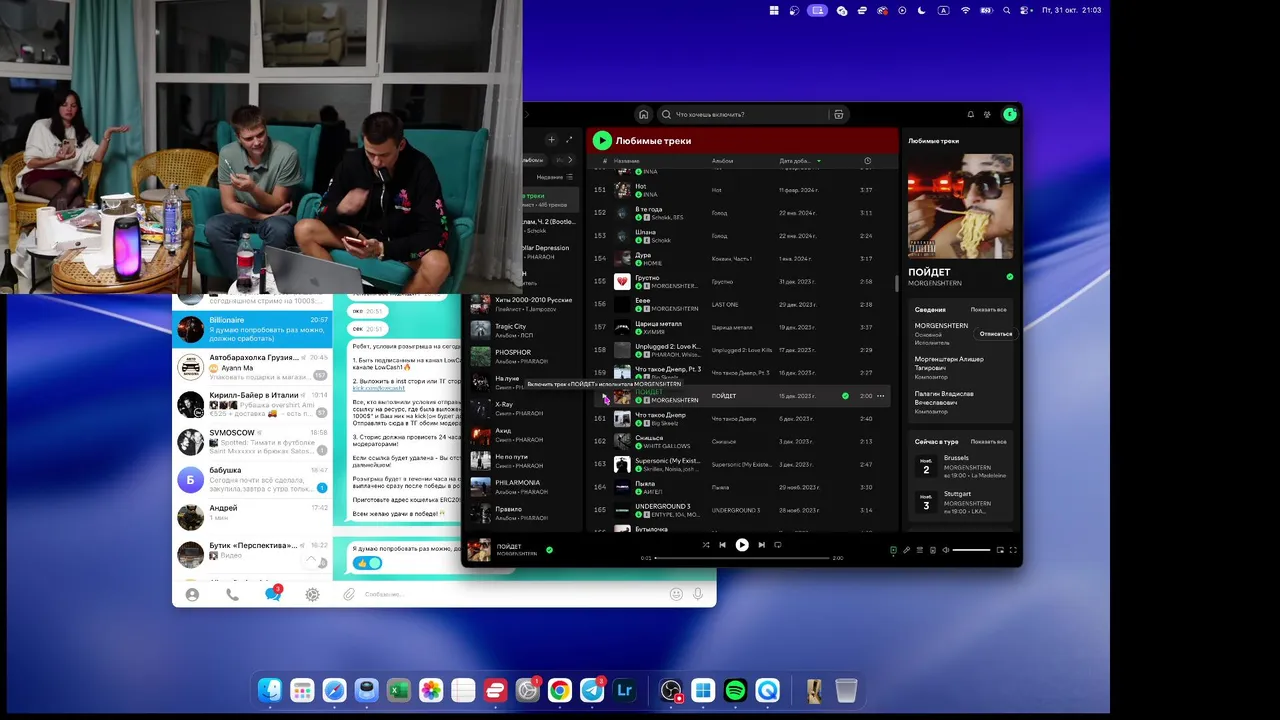Open Stuttgart tour date
Image resolution: width=1280 pixels, height=720 pixels.
(962, 502)
